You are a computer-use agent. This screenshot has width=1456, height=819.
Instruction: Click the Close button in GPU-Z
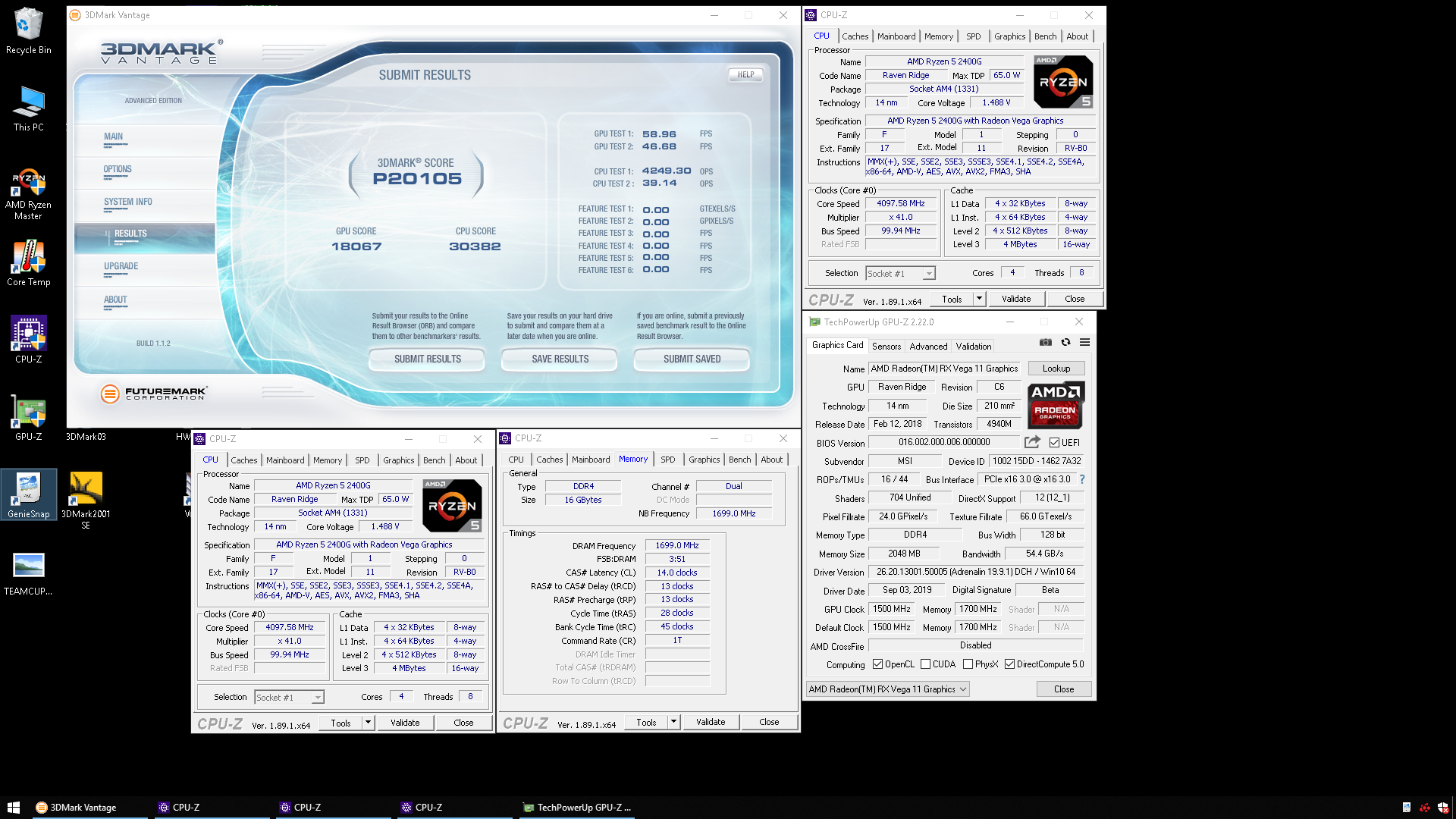point(1064,689)
